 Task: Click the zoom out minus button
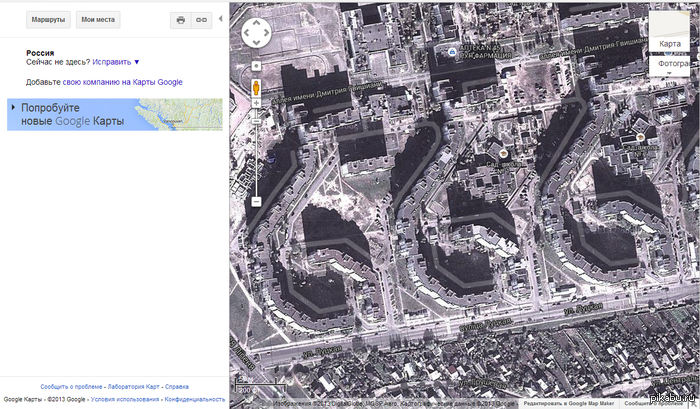click(x=257, y=201)
